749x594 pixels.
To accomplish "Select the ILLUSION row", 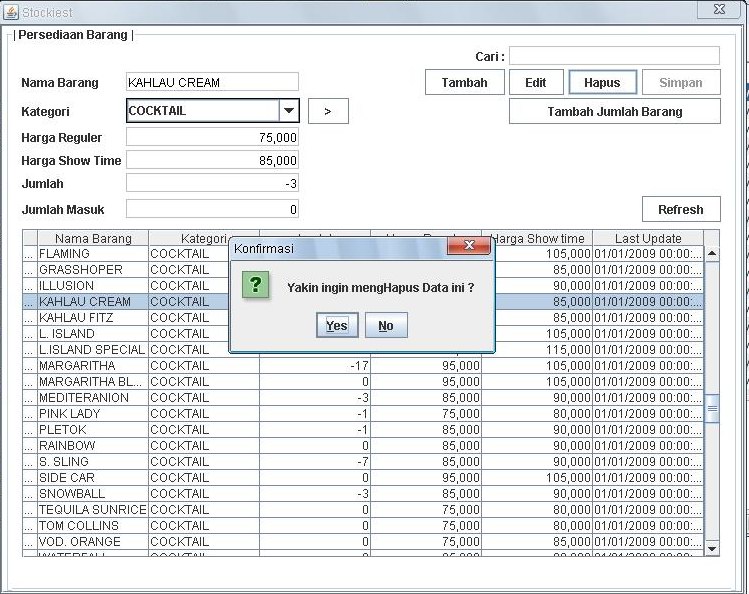I will (x=363, y=286).
